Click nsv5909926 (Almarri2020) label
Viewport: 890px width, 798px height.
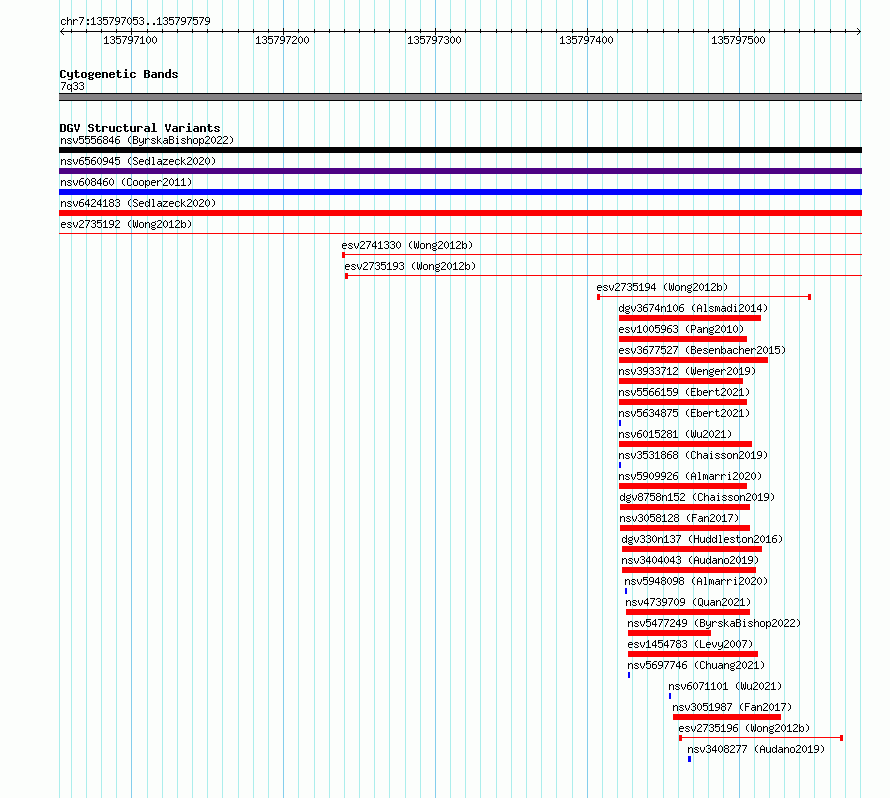(690, 476)
